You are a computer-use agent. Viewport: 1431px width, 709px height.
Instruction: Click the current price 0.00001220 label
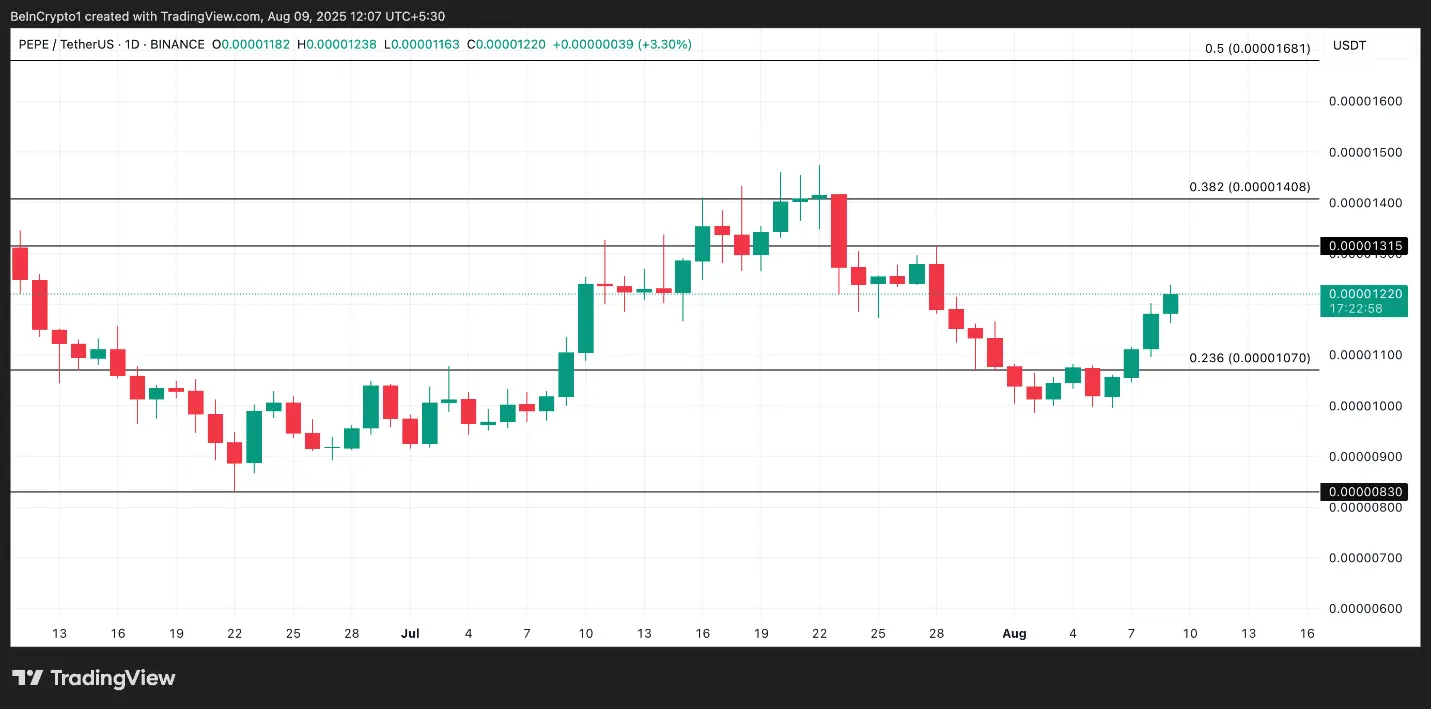(1364, 293)
